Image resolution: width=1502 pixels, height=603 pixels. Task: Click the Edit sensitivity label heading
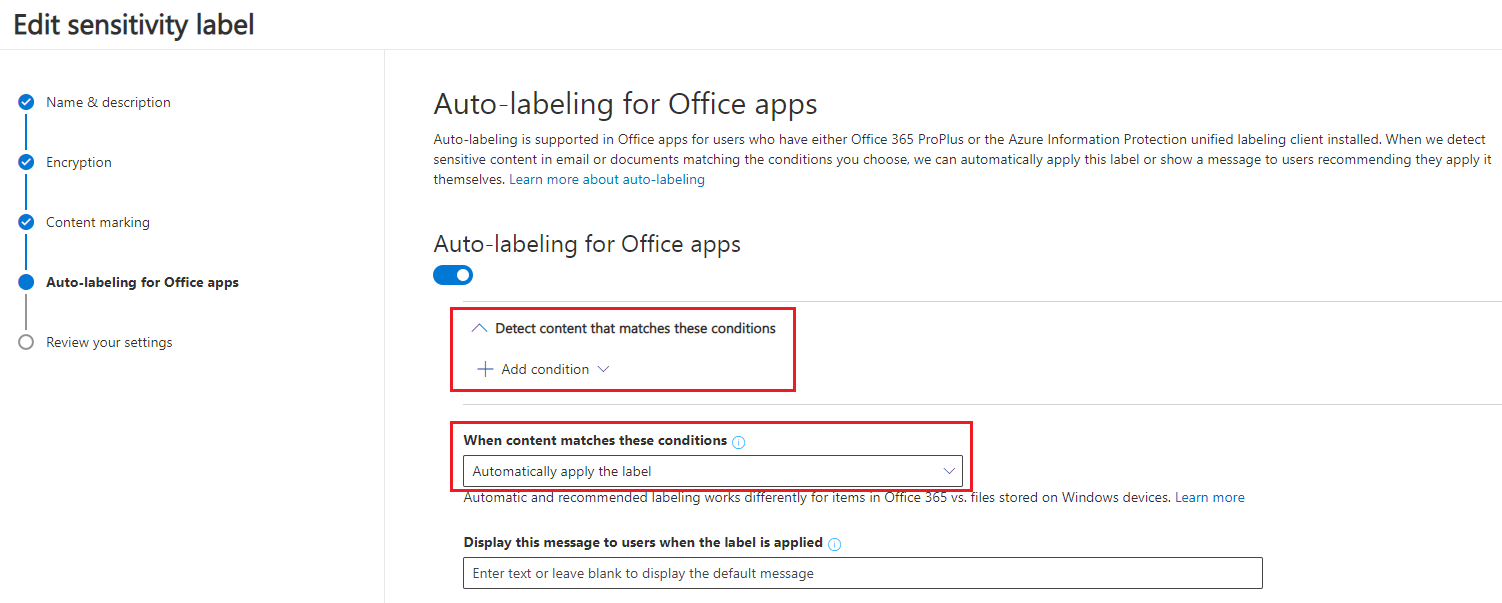pyautogui.click(x=134, y=24)
